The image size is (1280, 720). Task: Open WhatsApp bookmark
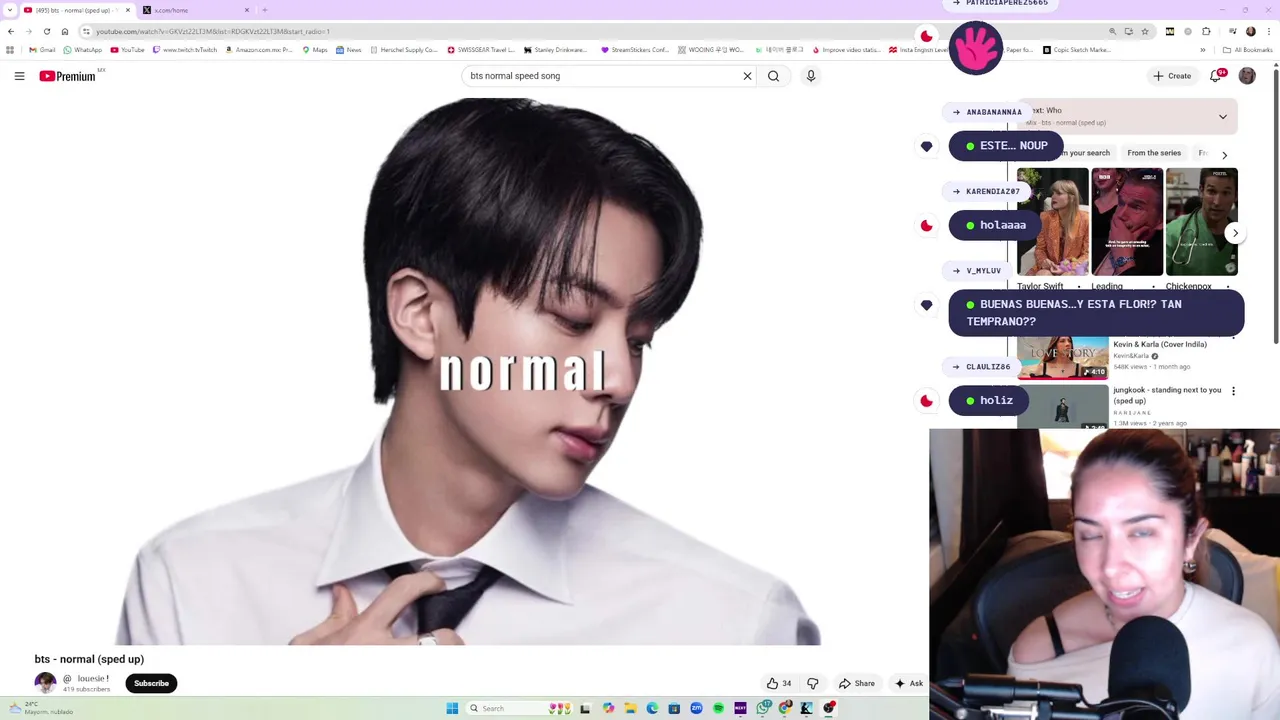(x=82, y=50)
